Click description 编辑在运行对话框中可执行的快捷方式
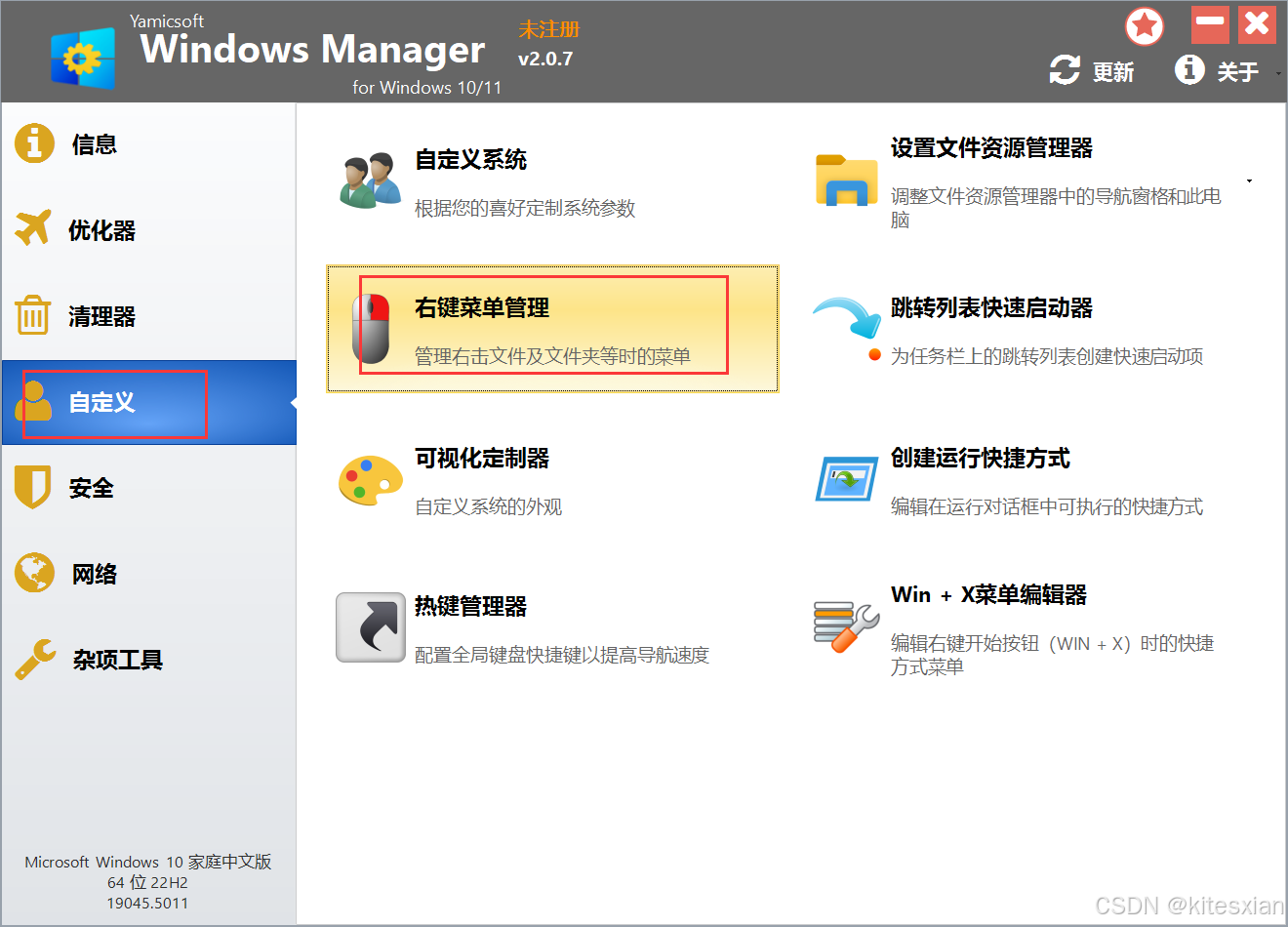Image resolution: width=1288 pixels, height=927 pixels. coord(1047,506)
